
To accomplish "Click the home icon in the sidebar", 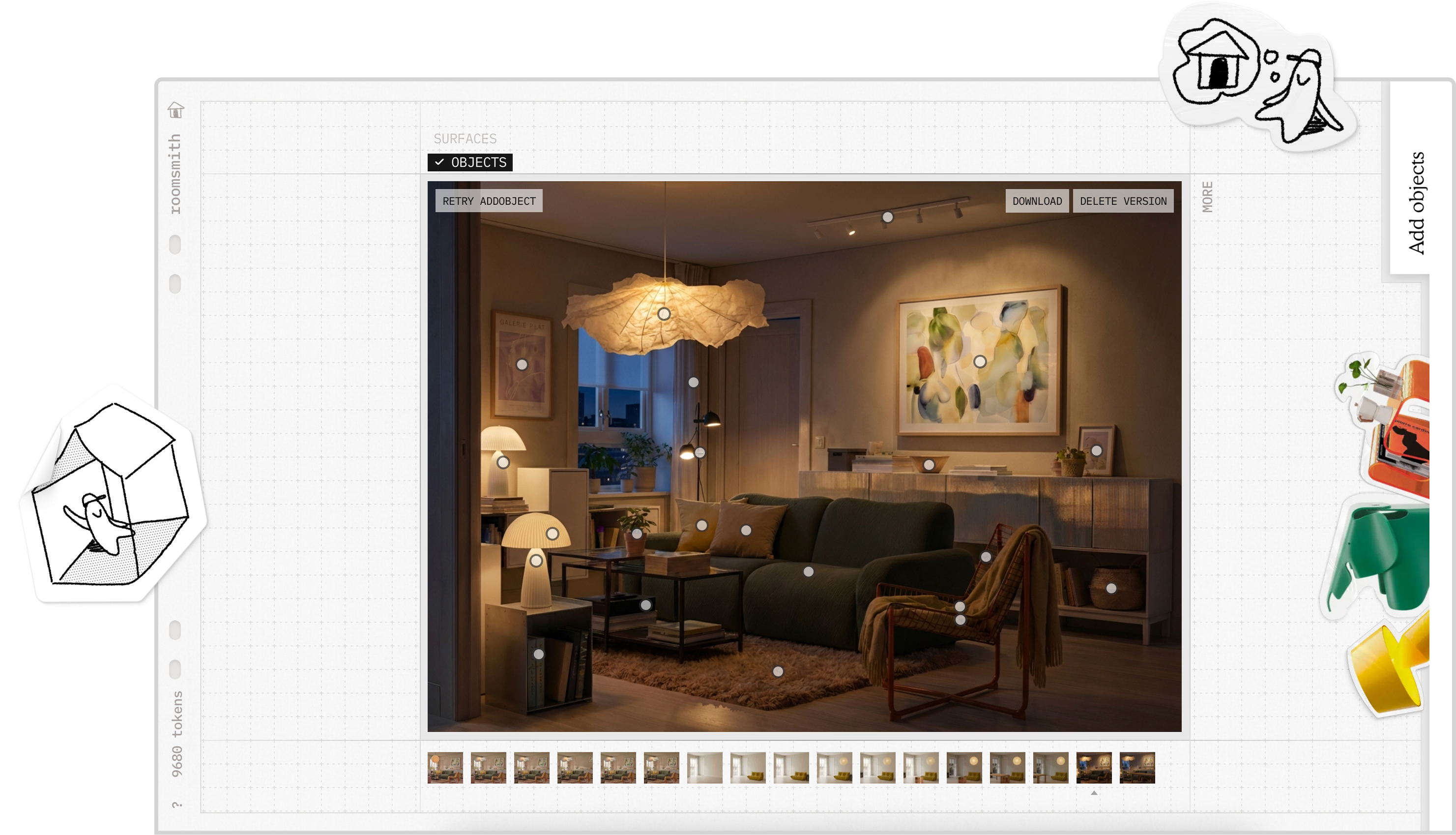I will [175, 110].
